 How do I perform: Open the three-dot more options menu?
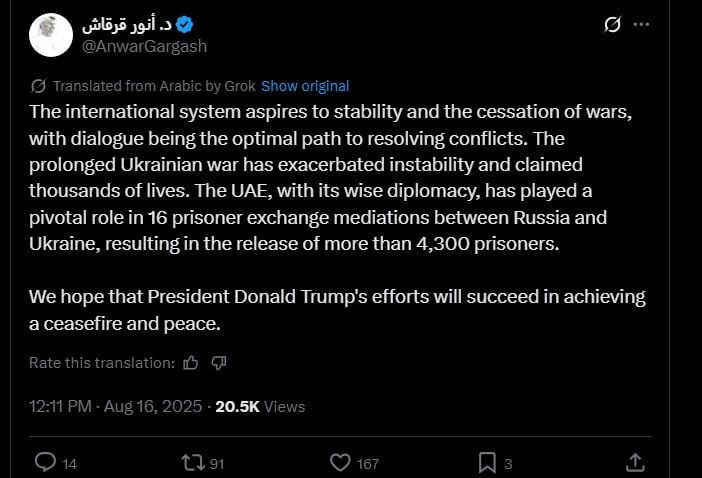click(641, 24)
